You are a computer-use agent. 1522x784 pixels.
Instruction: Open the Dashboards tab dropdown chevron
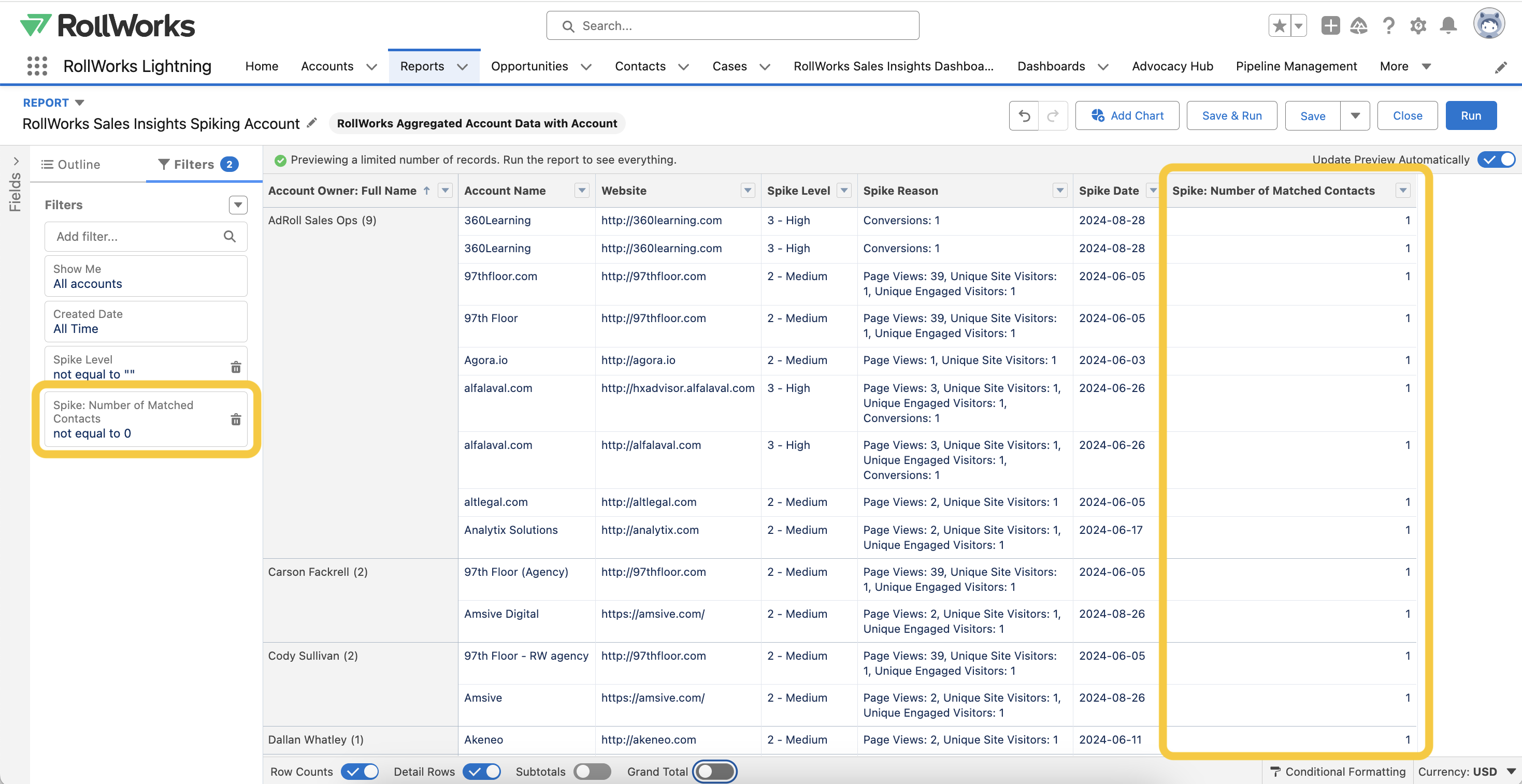1102,67
